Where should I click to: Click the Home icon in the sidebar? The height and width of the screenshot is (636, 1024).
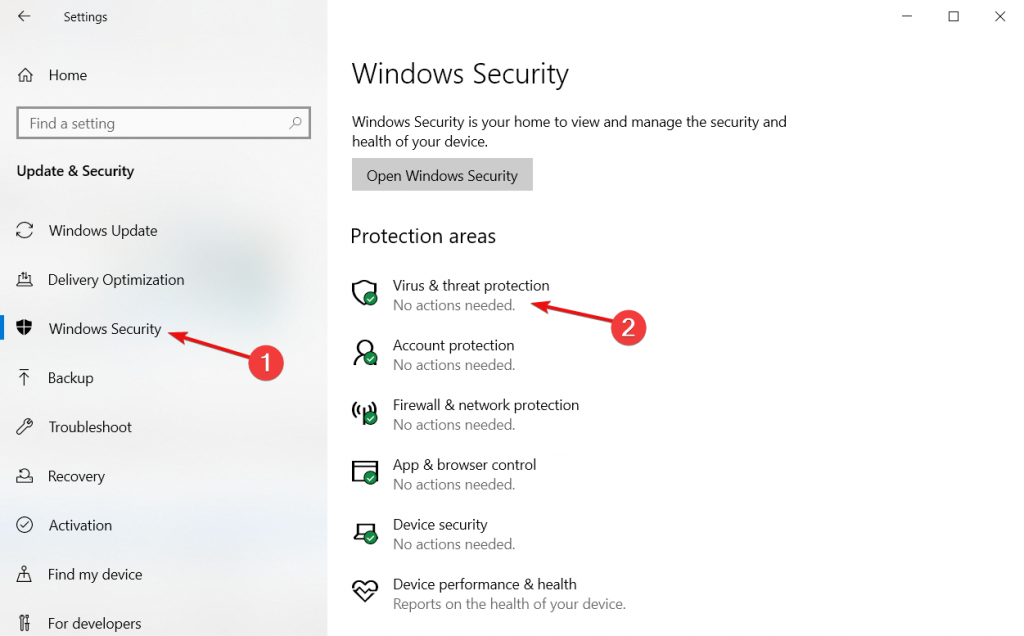[23, 74]
